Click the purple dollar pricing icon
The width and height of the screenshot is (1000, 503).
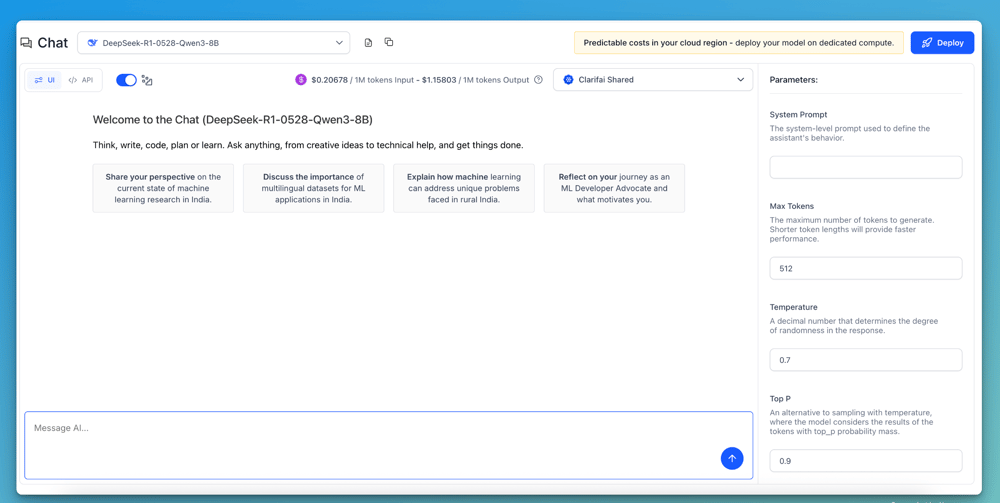(300, 80)
